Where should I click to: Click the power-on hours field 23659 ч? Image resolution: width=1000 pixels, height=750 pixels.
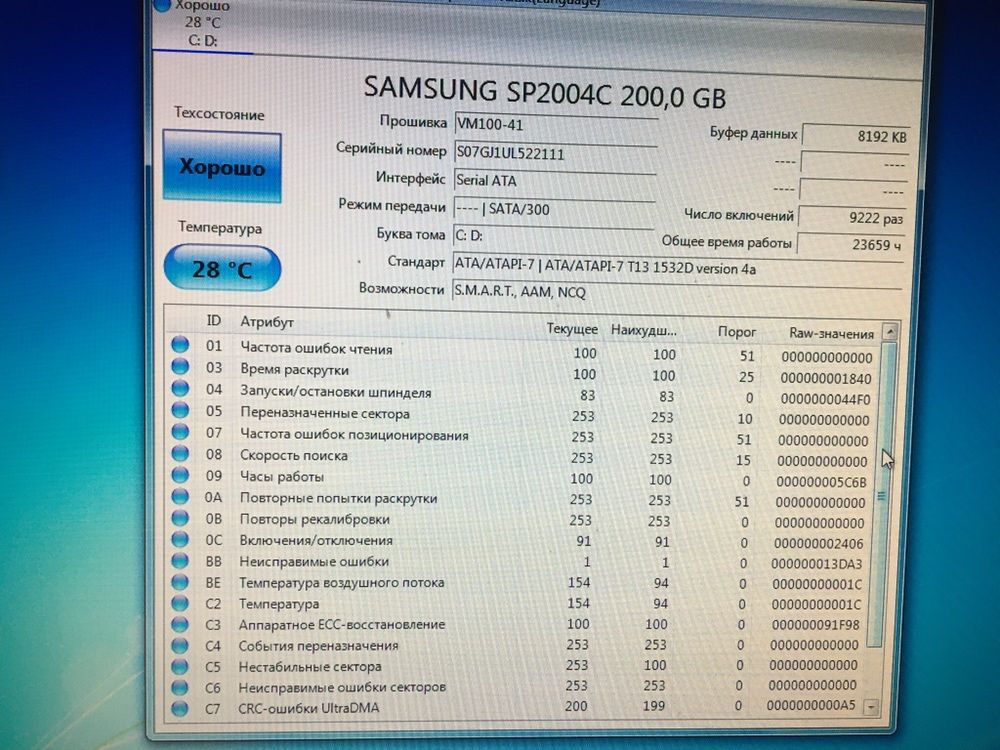850,244
